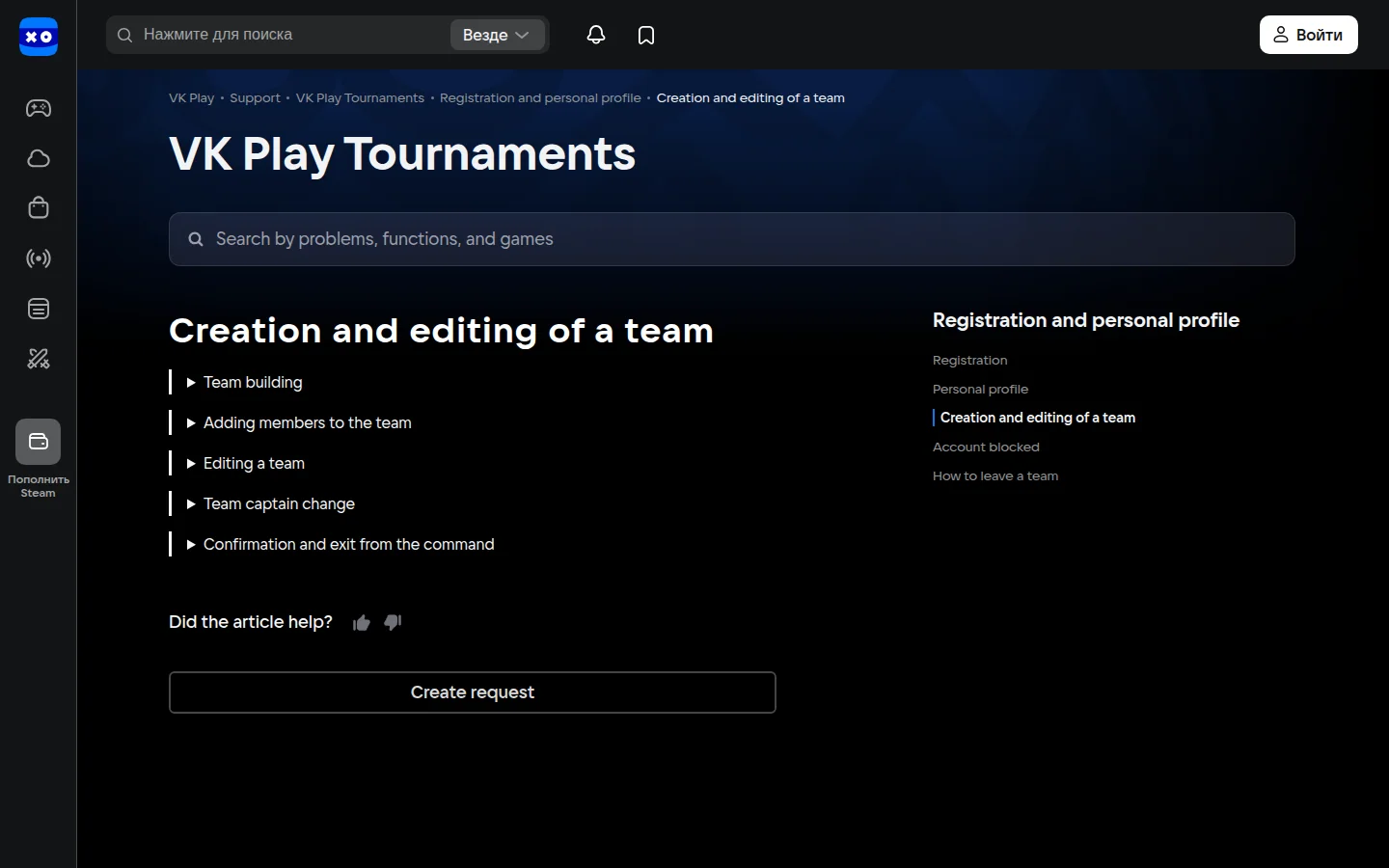Viewport: 1389px width, 868px height.
Task: Open Registration and personal profile breadcrumb
Action: 540,98
